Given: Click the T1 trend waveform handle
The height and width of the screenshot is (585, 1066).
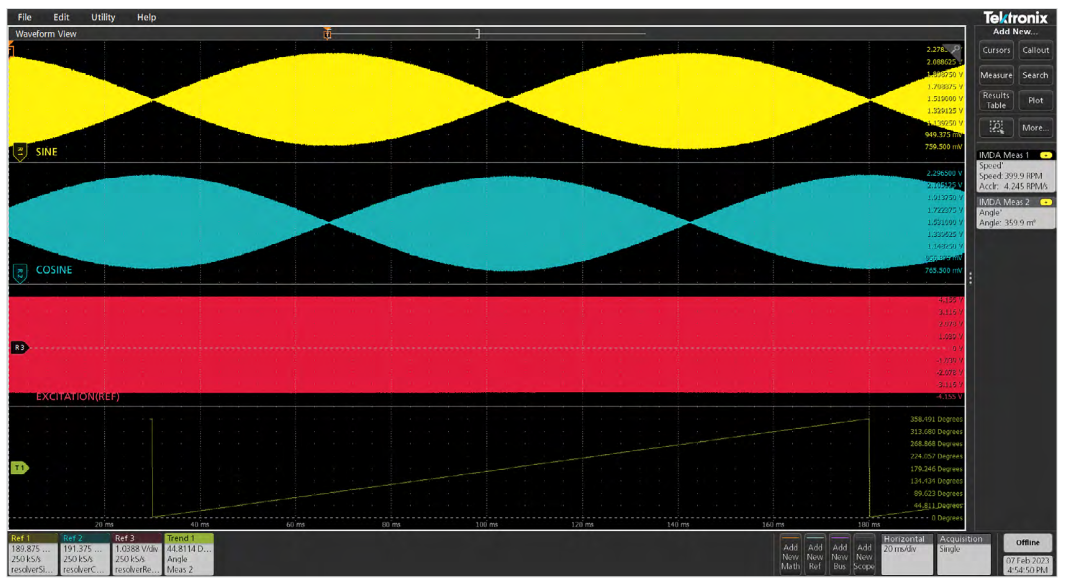Looking at the screenshot, I should 19,467.
